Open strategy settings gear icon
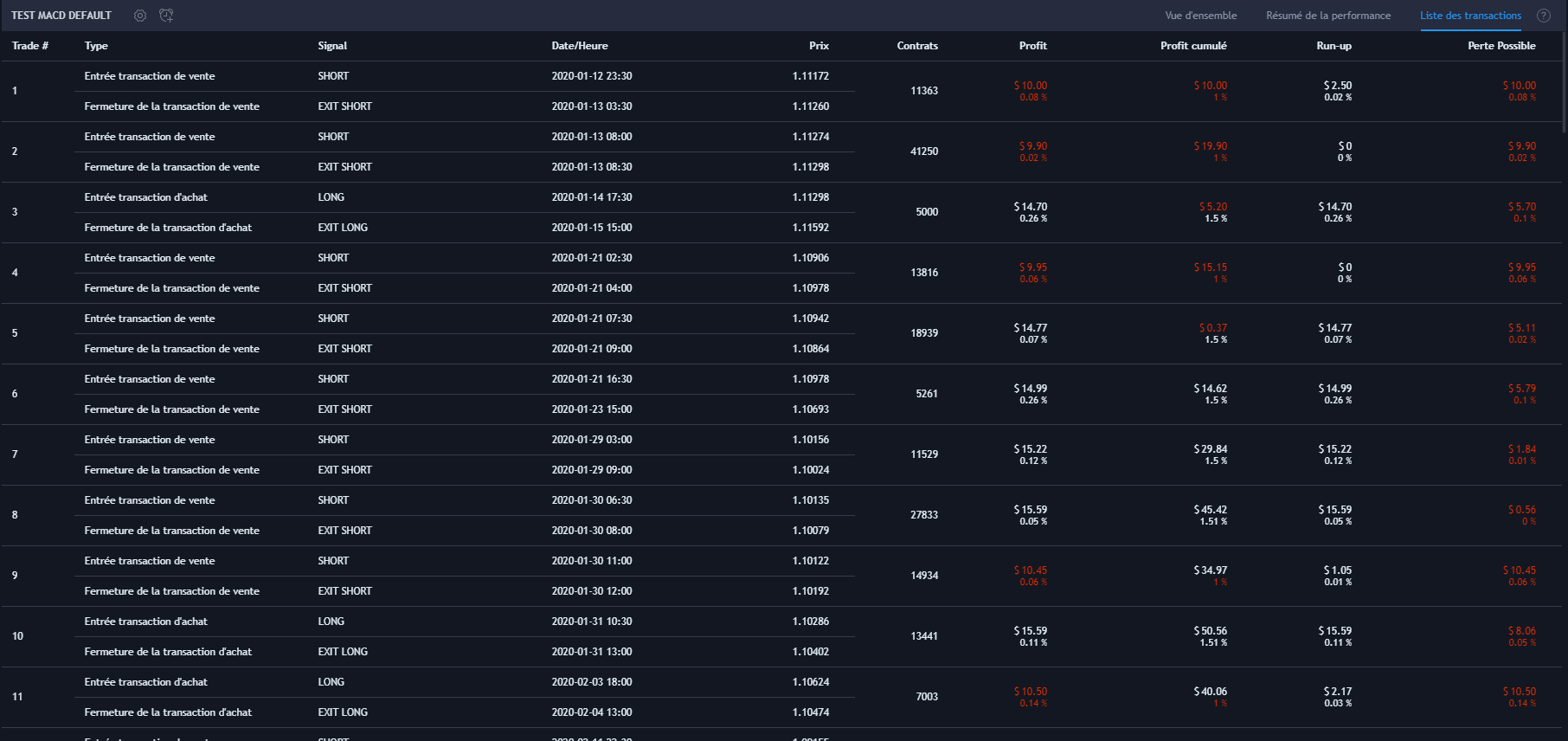 click(140, 16)
